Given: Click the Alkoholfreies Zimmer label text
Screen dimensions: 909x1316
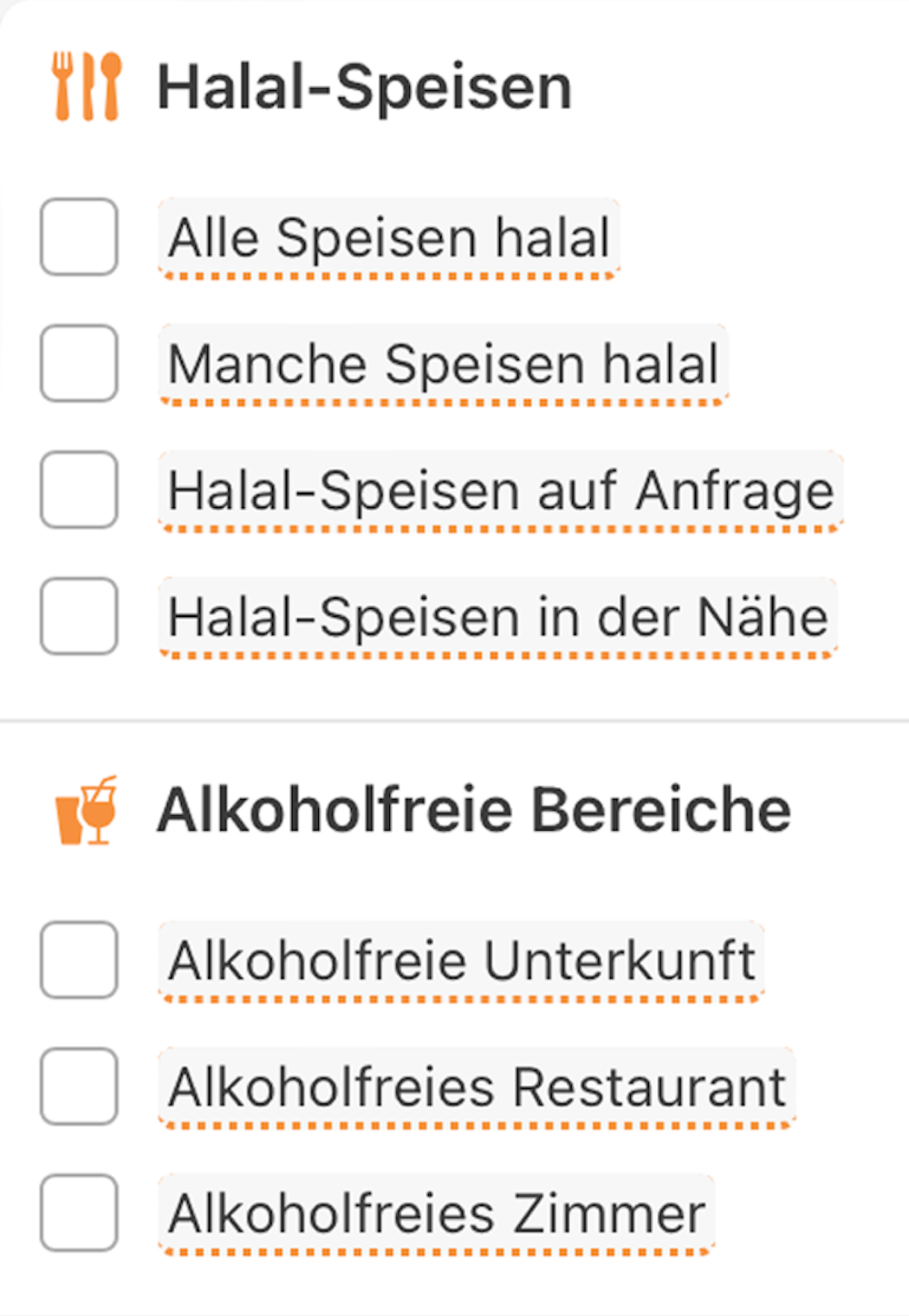Looking at the screenshot, I should click(436, 1214).
